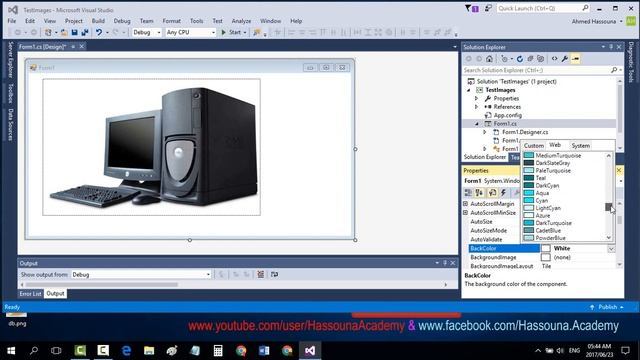Open the Any CPU platform dropdown
This screenshot has width=640, height=360.
[213, 32]
